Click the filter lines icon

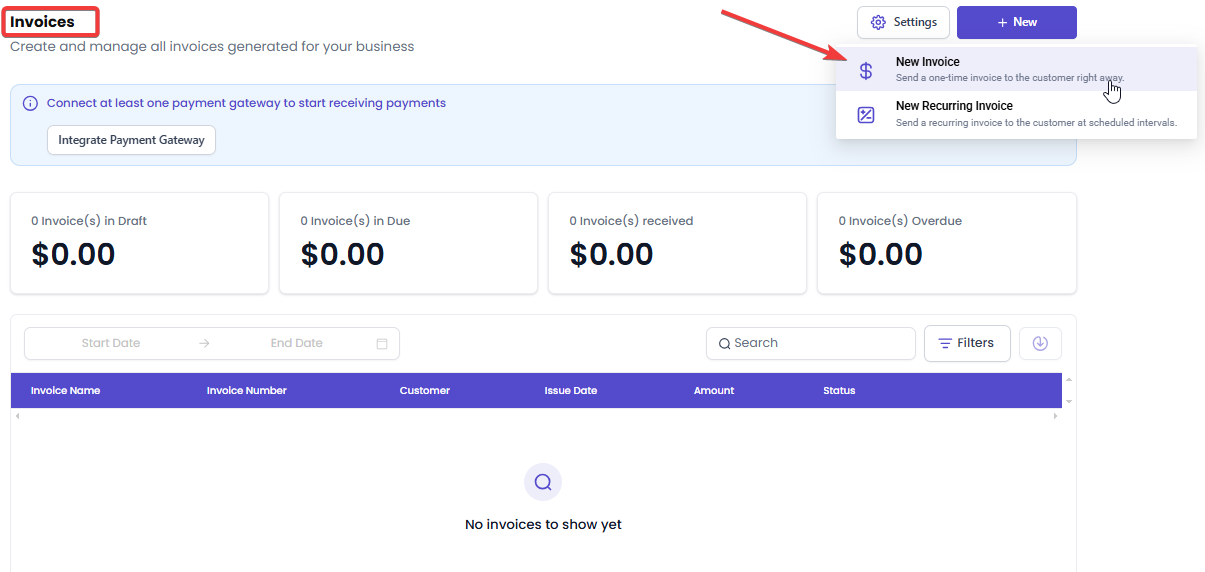point(945,343)
